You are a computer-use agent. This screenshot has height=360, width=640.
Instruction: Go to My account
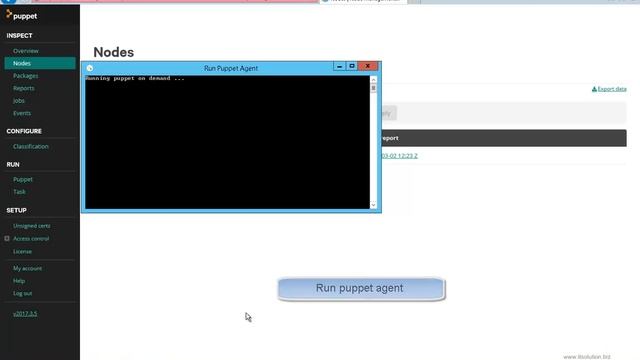[x=27, y=268]
